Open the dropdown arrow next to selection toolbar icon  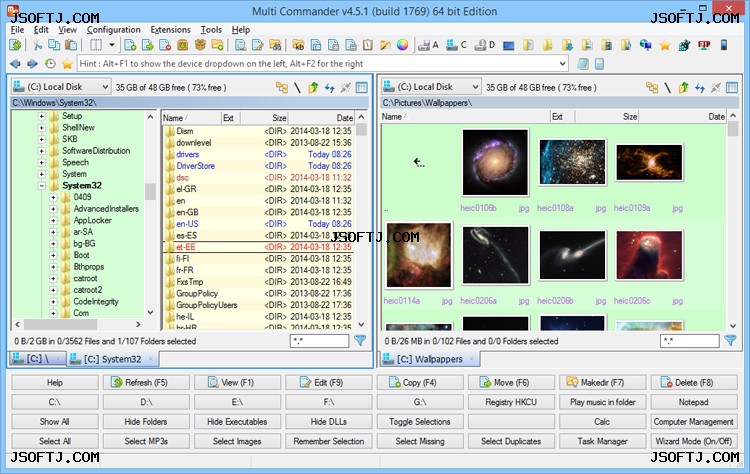click(x=111, y=45)
